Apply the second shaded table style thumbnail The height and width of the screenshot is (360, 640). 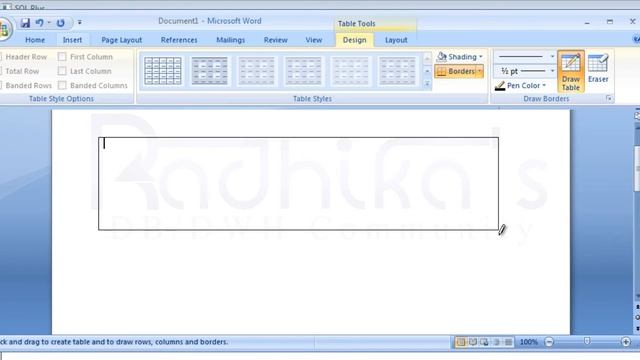pyautogui.click(x=209, y=71)
